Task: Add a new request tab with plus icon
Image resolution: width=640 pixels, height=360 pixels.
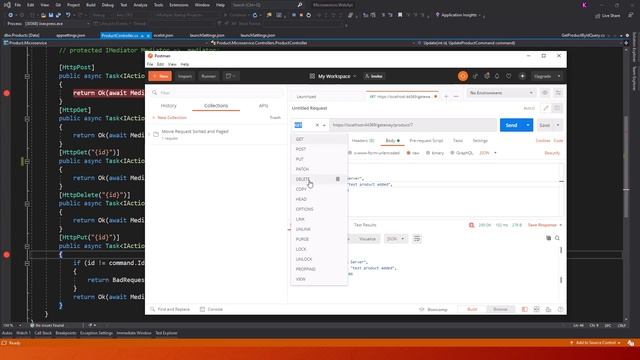Action: coord(446,97)
